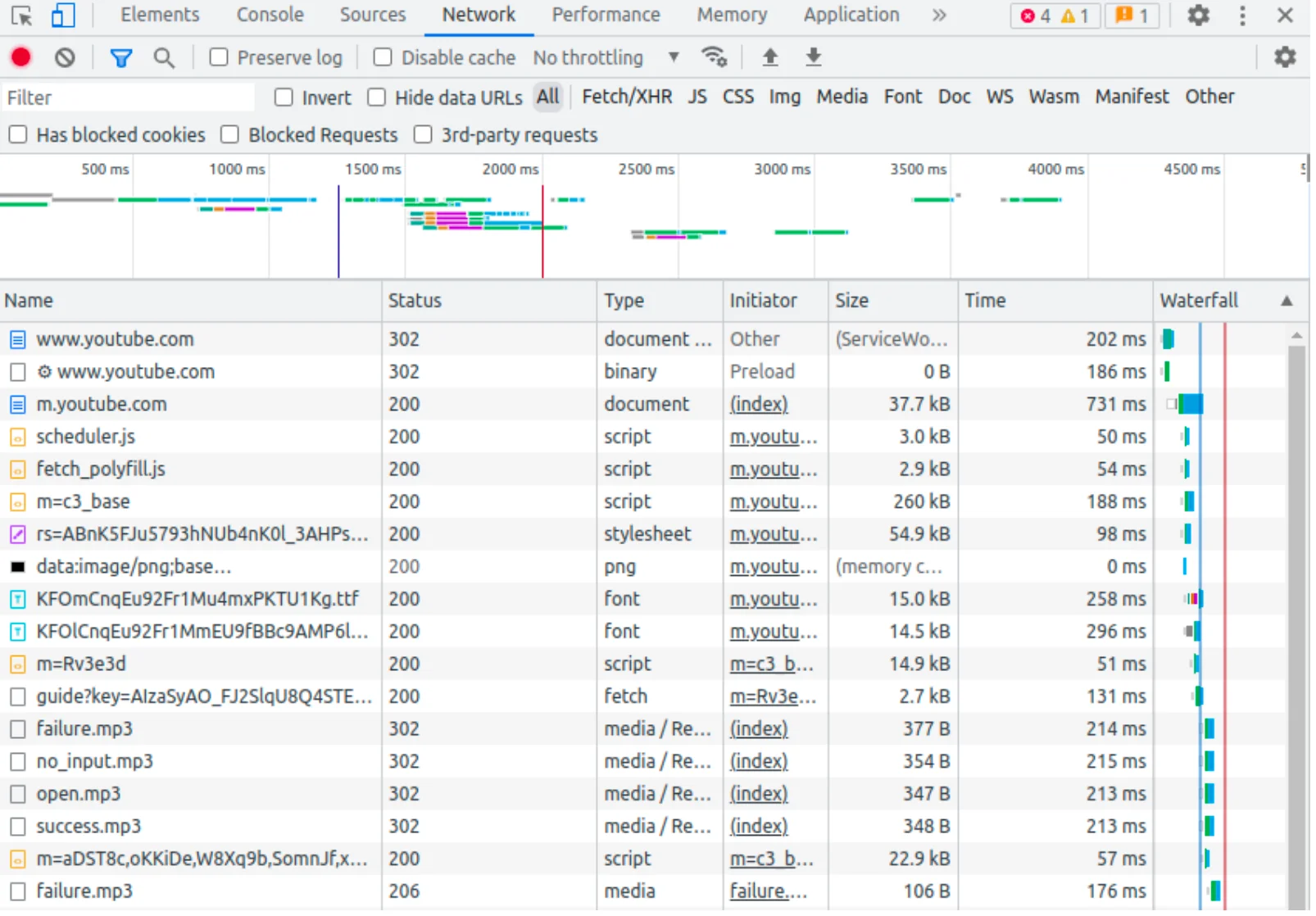1316x916 pixels.
Task: Check the Invert filter checkbox
Action: (x=284, y=97)
